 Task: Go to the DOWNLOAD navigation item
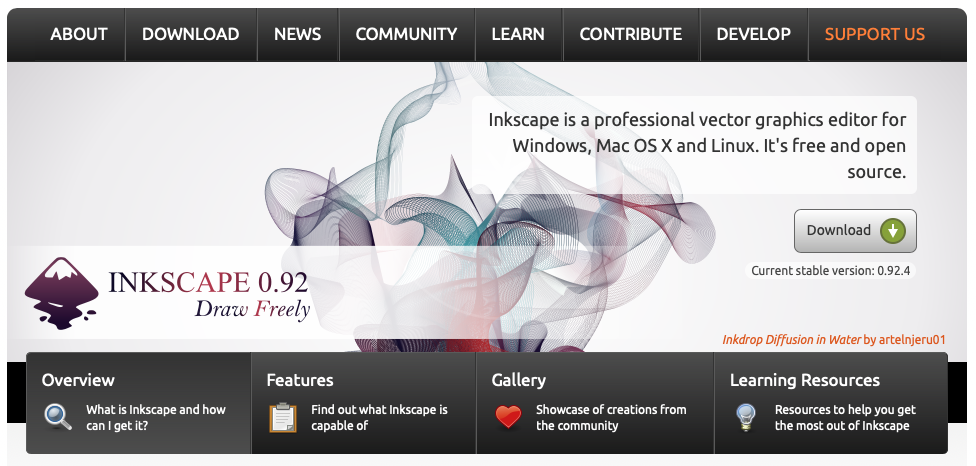(x=190, y=34)
